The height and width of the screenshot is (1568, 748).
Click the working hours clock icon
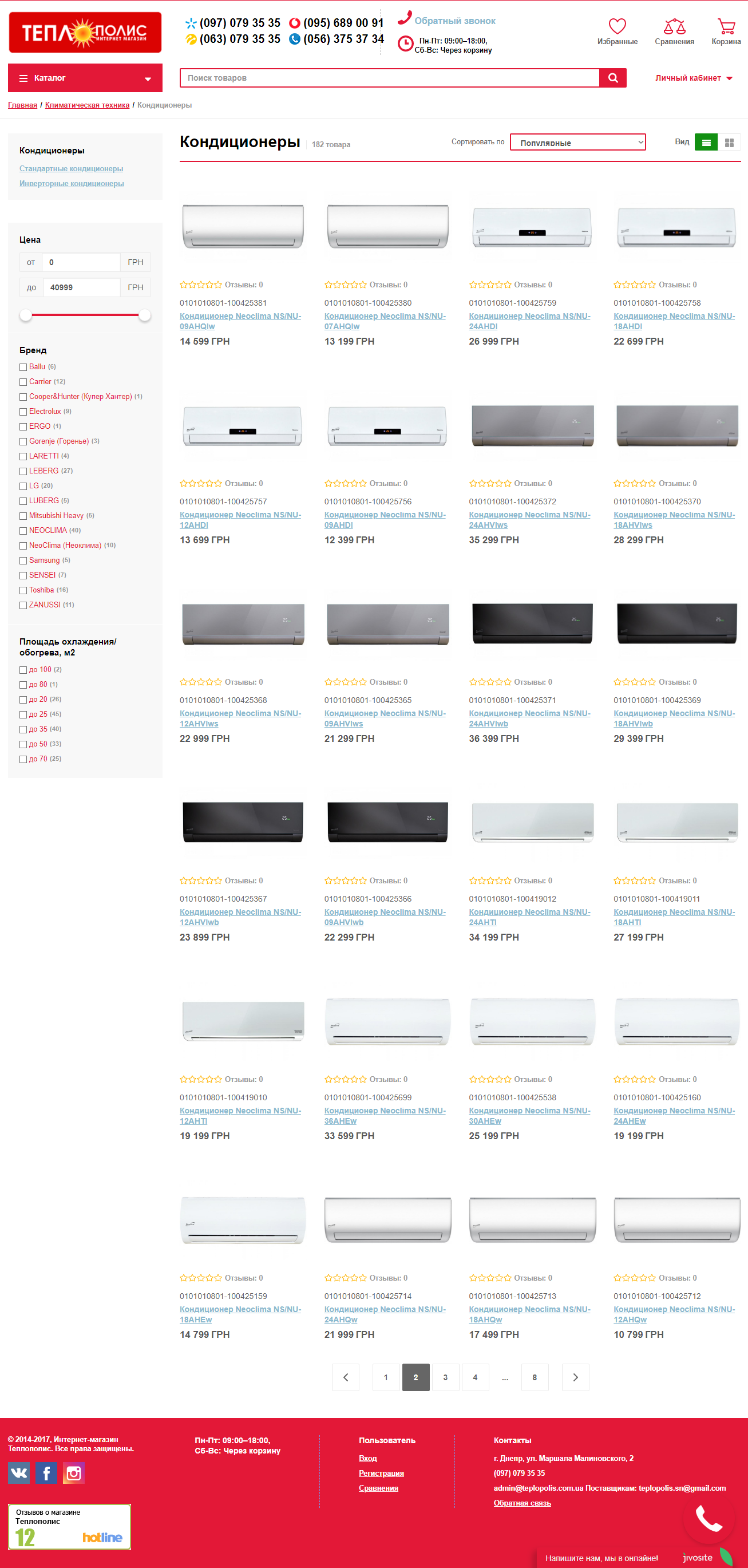(405, 44)
